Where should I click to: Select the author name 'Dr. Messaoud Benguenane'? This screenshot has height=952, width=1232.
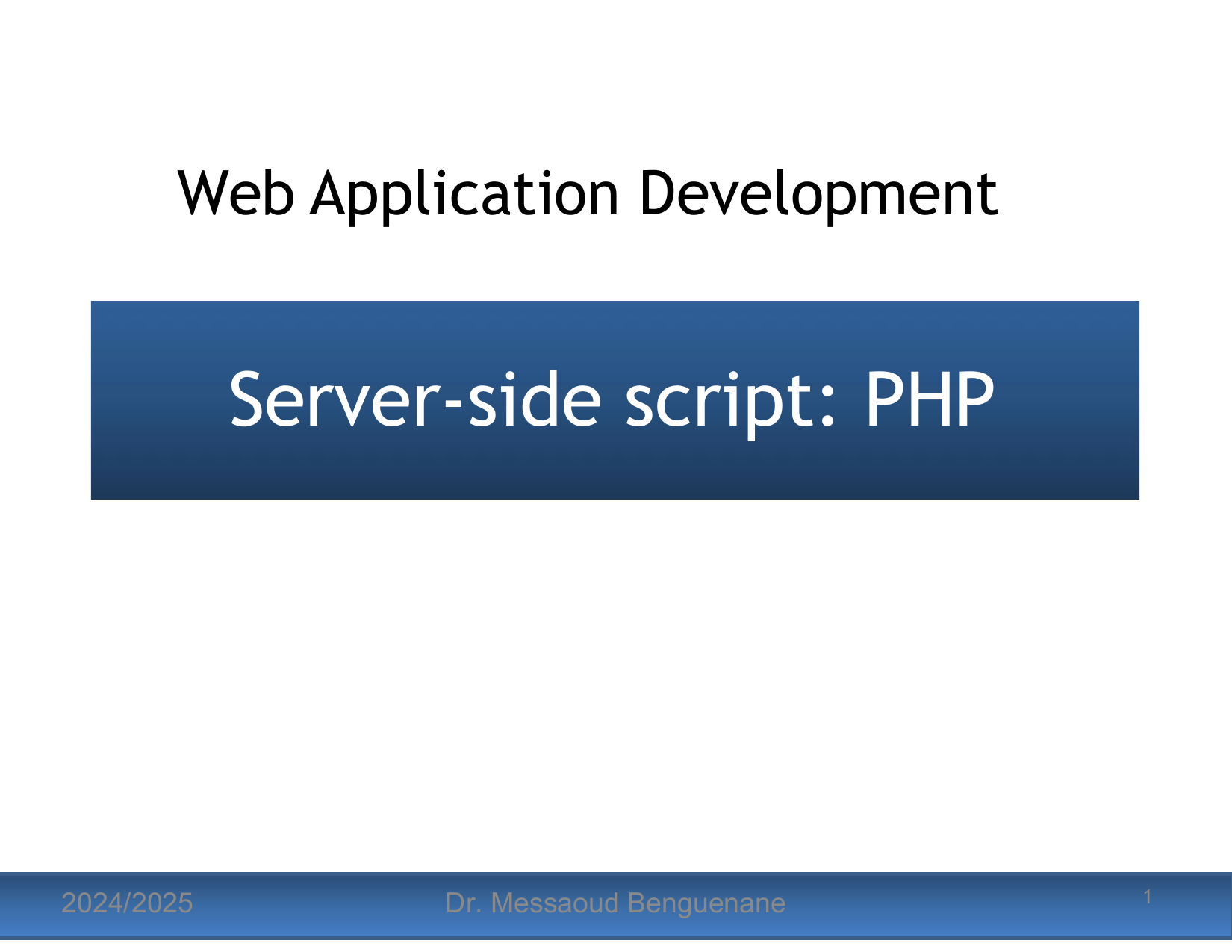coord(615,903)
